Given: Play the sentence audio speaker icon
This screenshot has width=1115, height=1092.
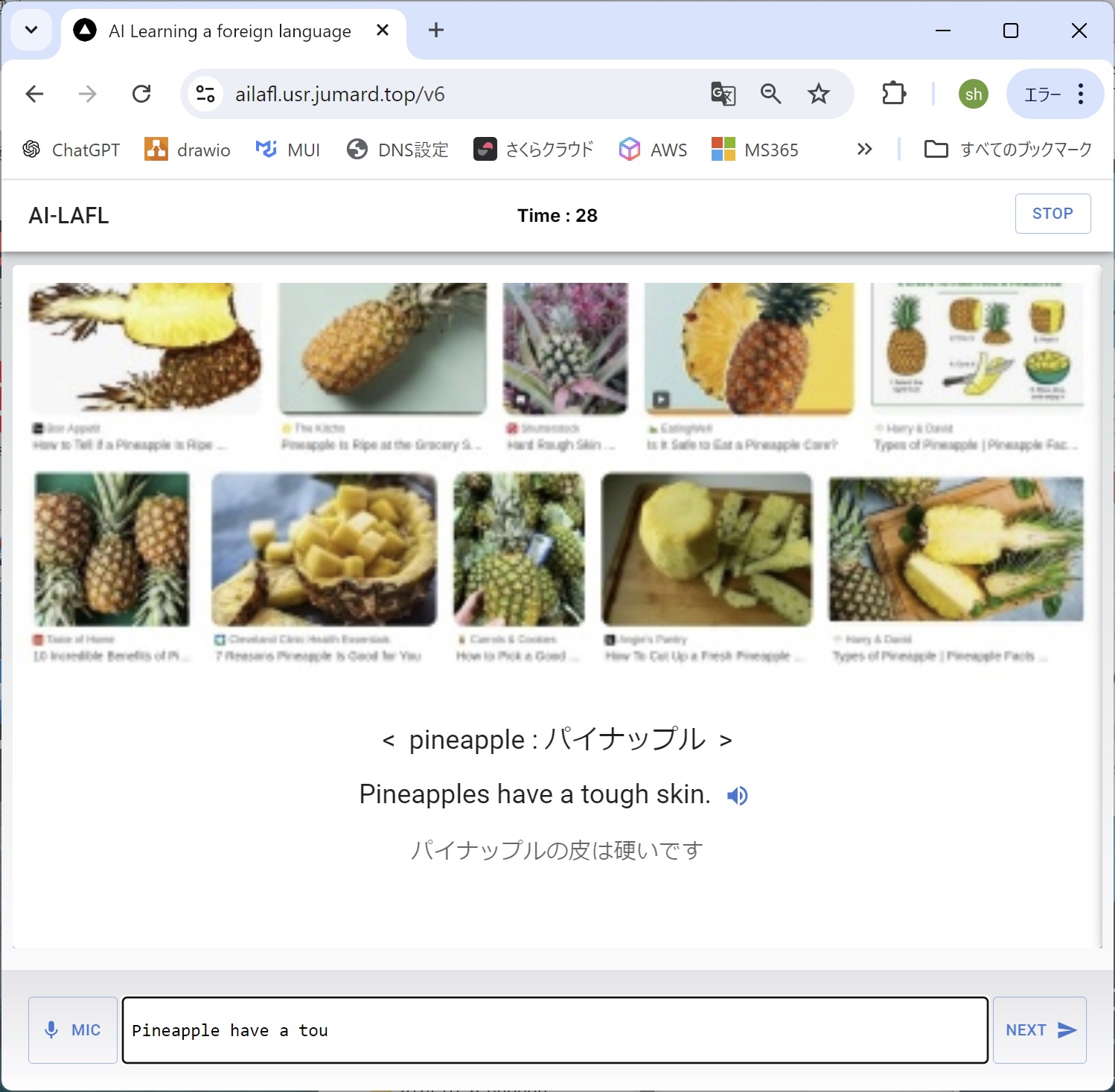Looking at the screenshot, I should coord(737,796).
